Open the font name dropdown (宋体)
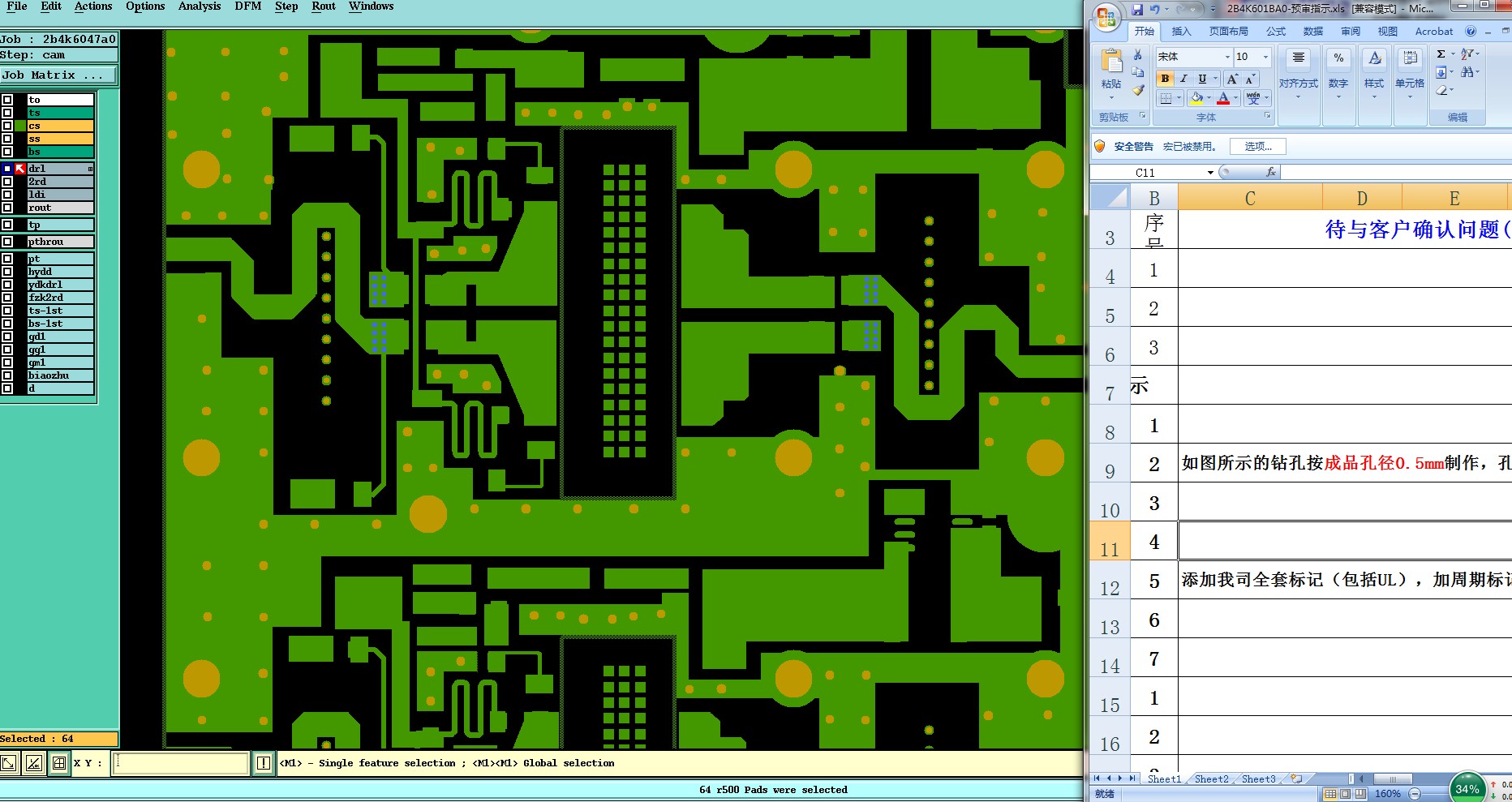 coord(1226,57)
